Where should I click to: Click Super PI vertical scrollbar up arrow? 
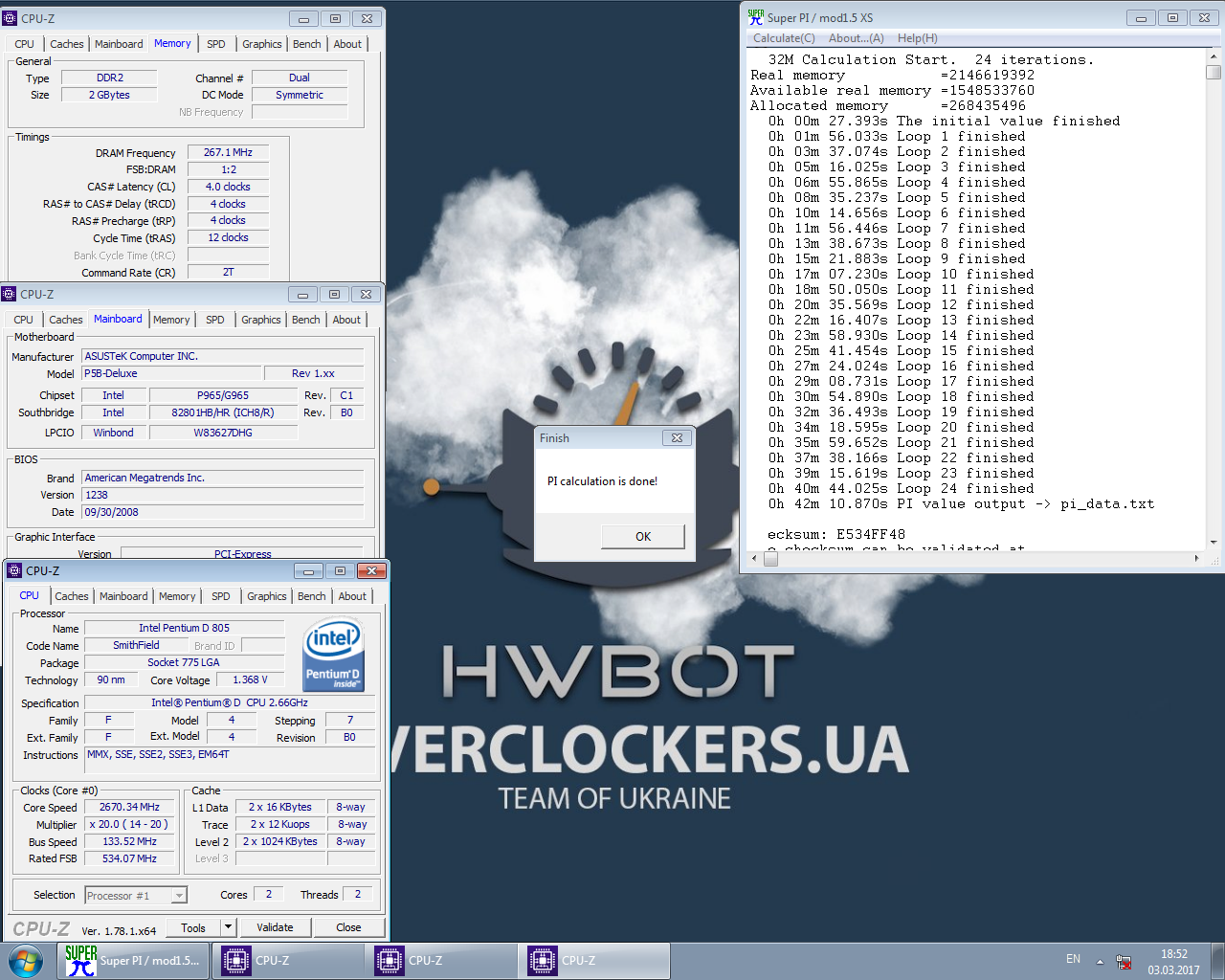(1213, 56)
